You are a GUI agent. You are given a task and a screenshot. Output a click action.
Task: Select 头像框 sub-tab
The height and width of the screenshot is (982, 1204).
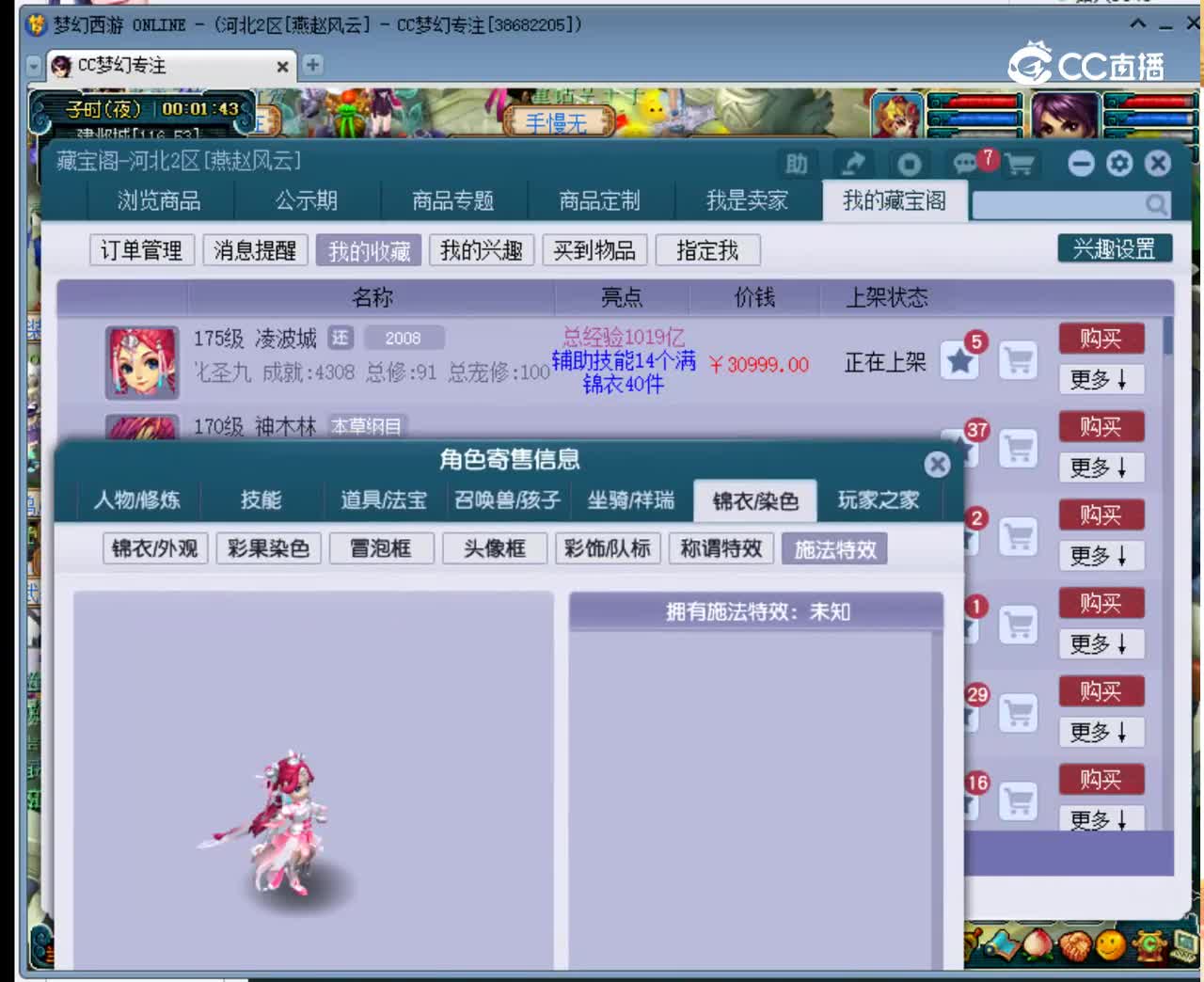pos(495,548)
